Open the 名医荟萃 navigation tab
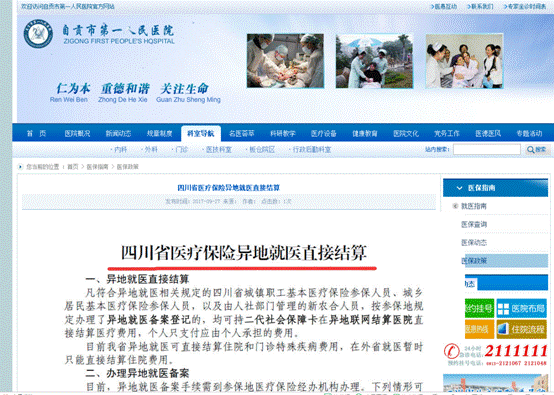554x395 pixels. point(242,133)
